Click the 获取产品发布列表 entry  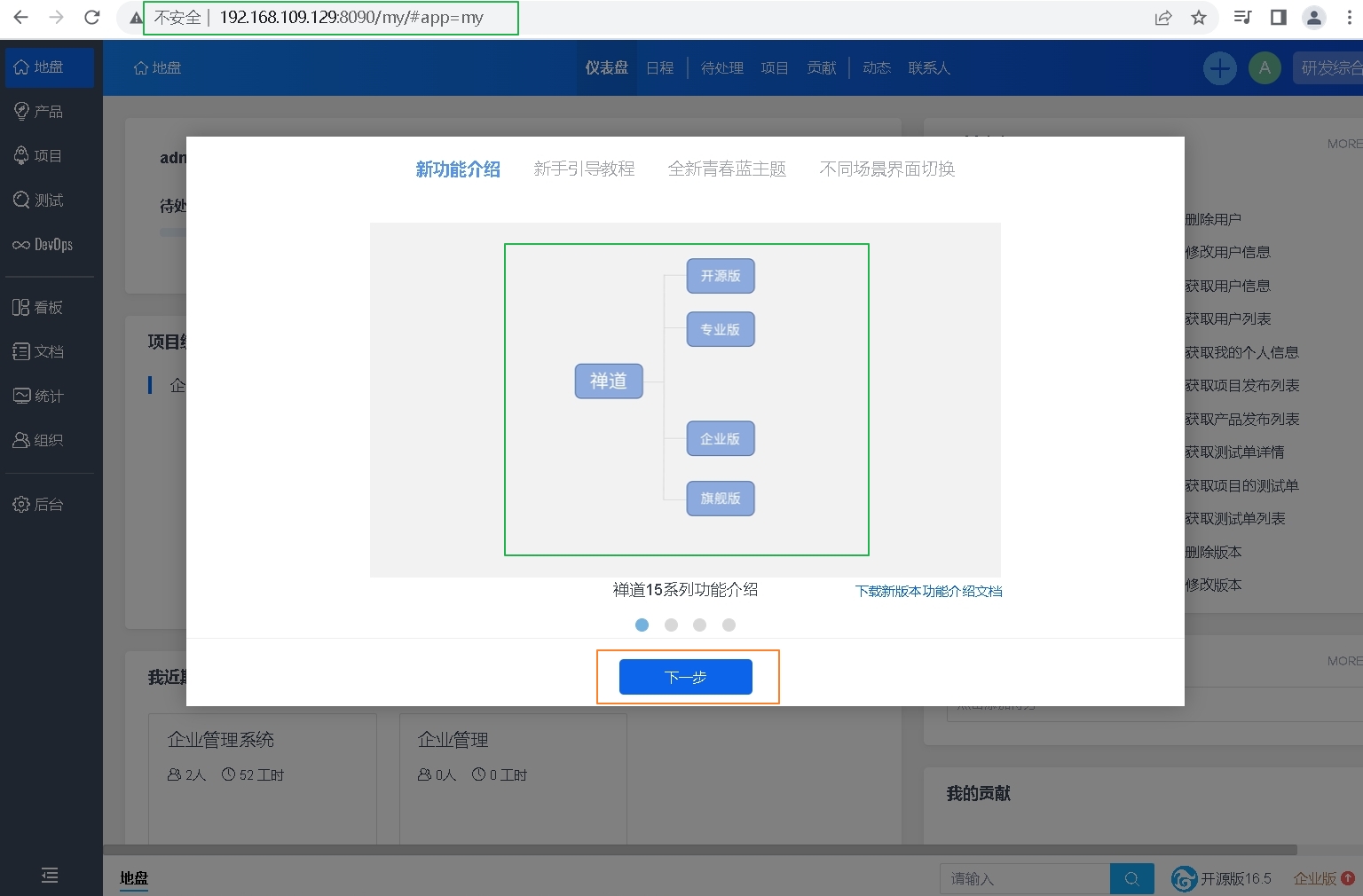[1242, 419]
